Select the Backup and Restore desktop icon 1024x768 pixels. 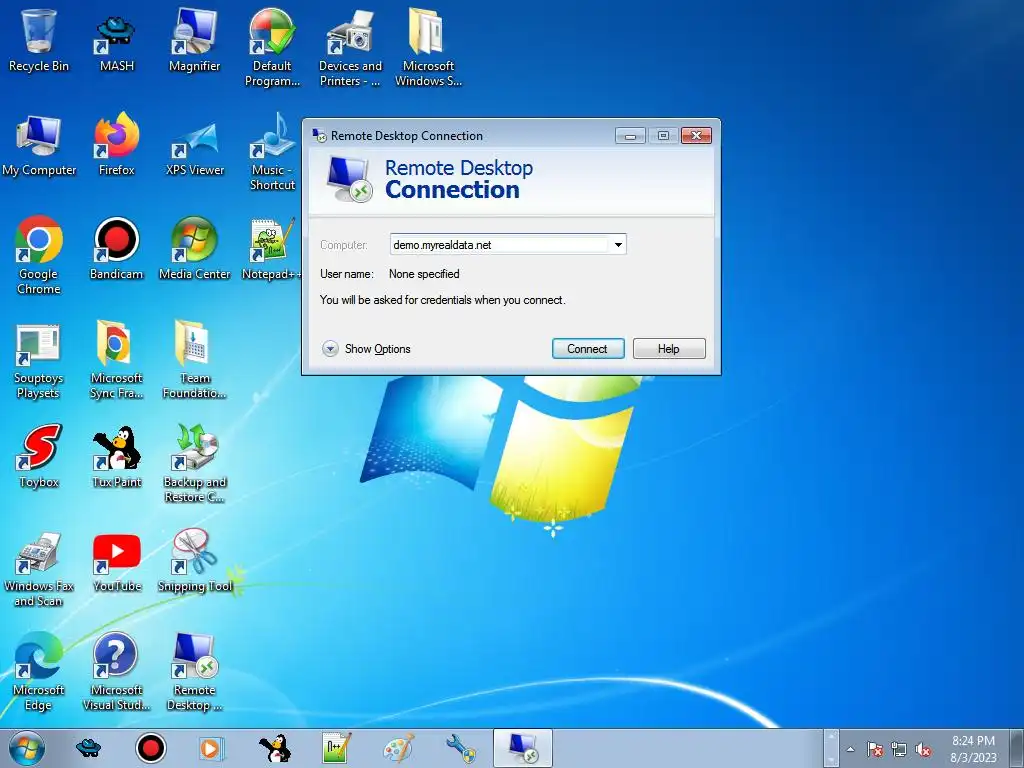coord(195,462)
